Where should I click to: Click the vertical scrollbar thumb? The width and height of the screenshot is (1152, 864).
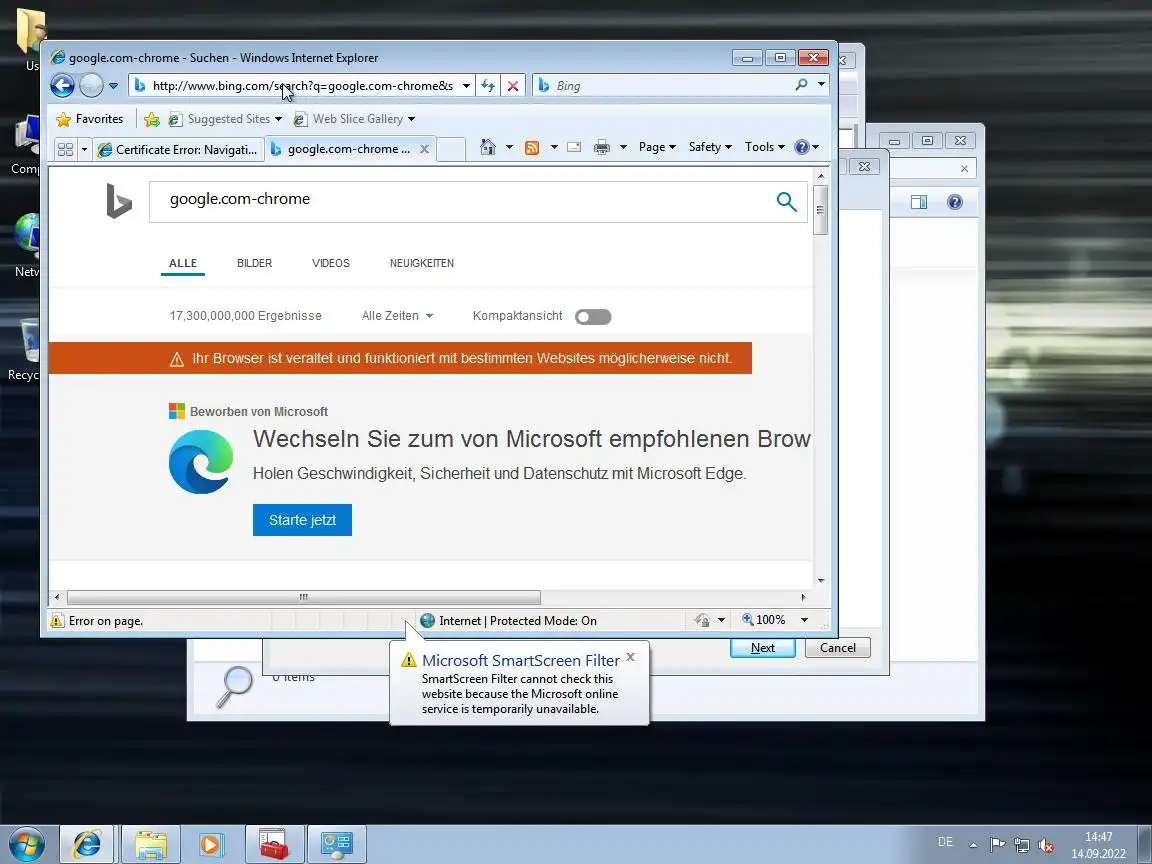point(821,210)
